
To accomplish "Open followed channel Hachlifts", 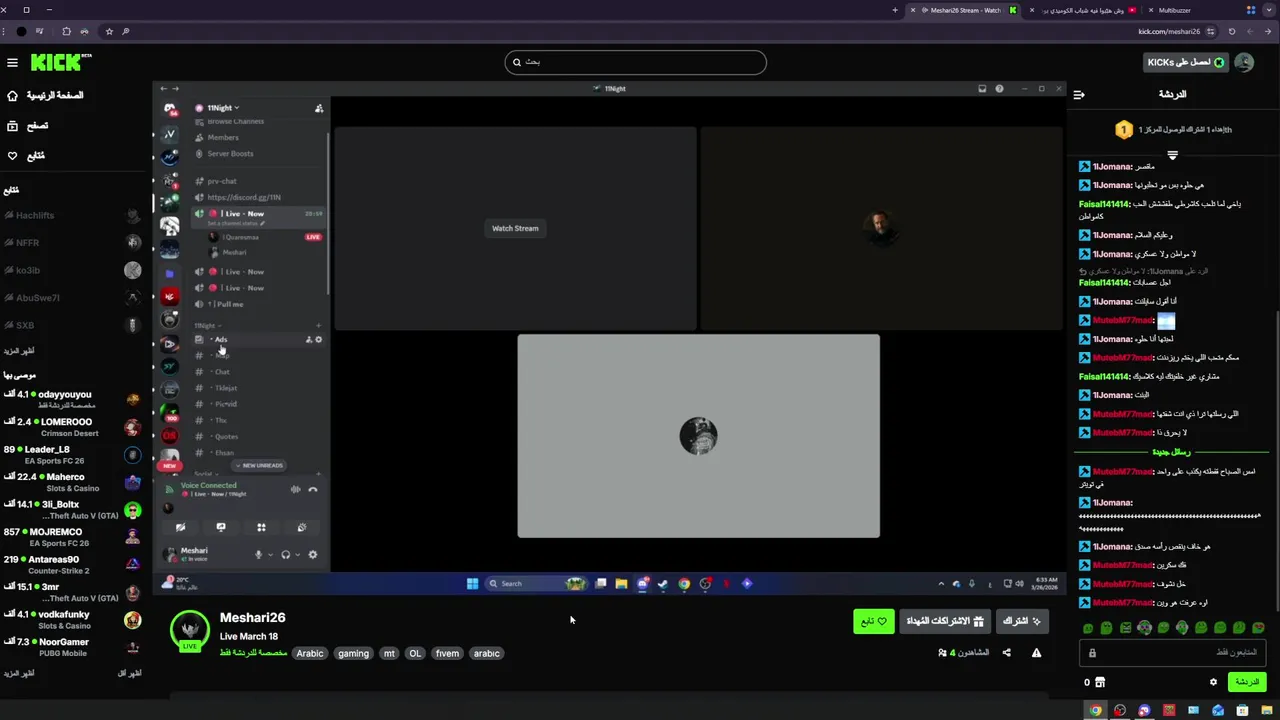I will click(x=72, y=215).
